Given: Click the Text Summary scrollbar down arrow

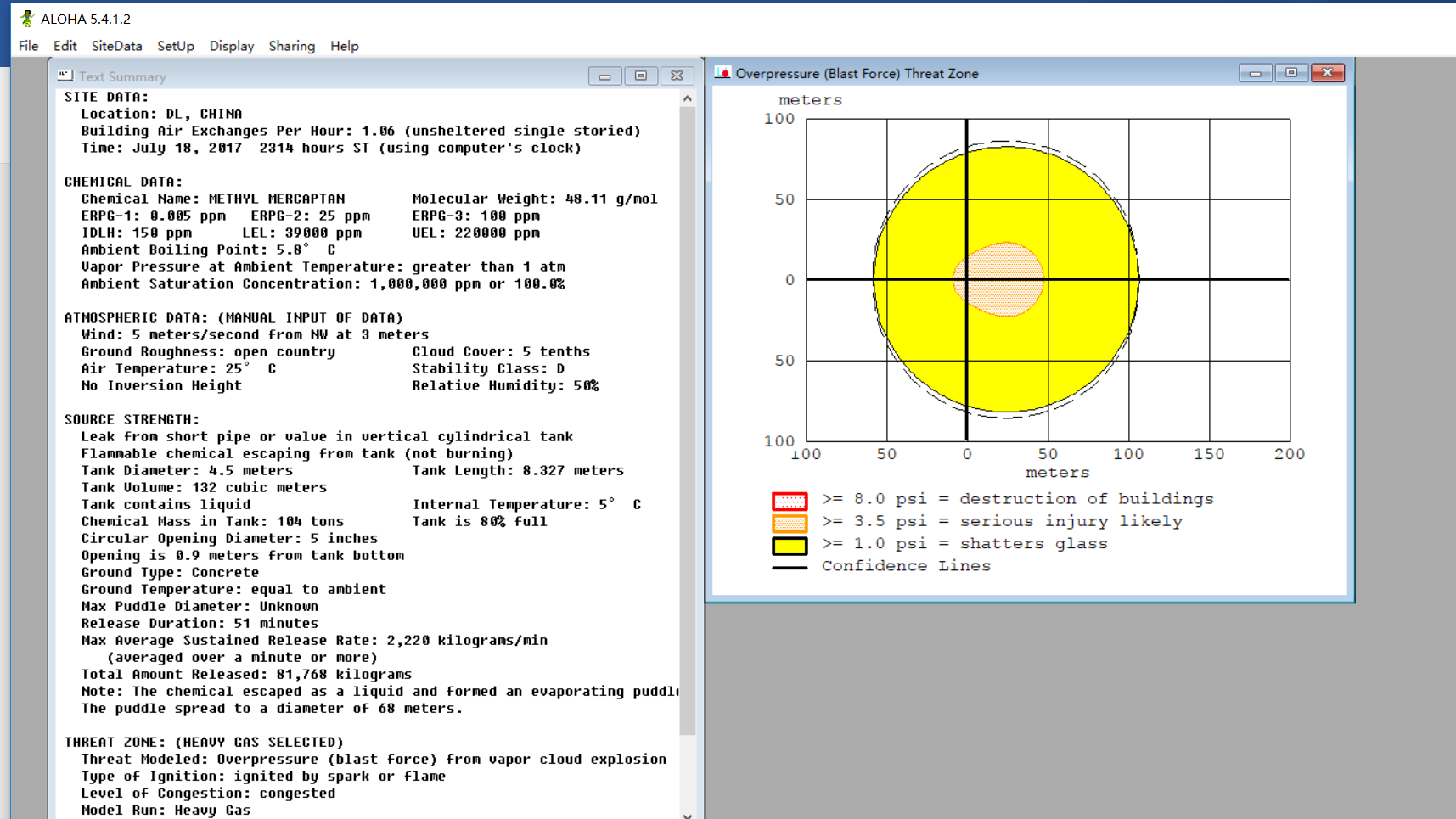Looking at the screenshot, I should 688,814.
